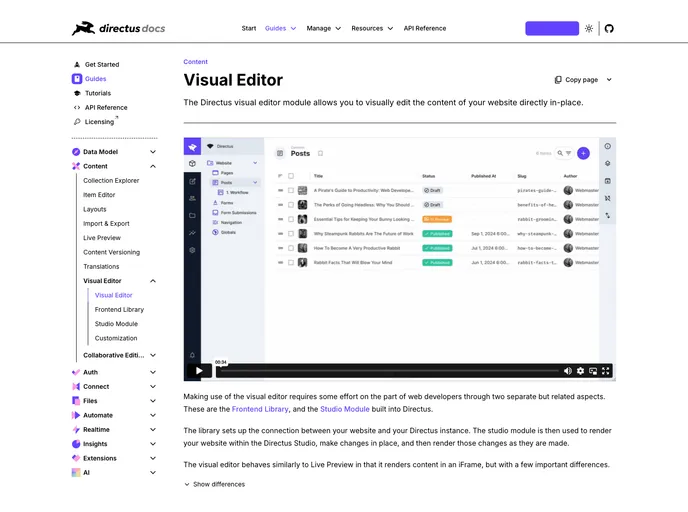
Task: Open the Live Preview sidebar page
Action: [x=102, y=238]
